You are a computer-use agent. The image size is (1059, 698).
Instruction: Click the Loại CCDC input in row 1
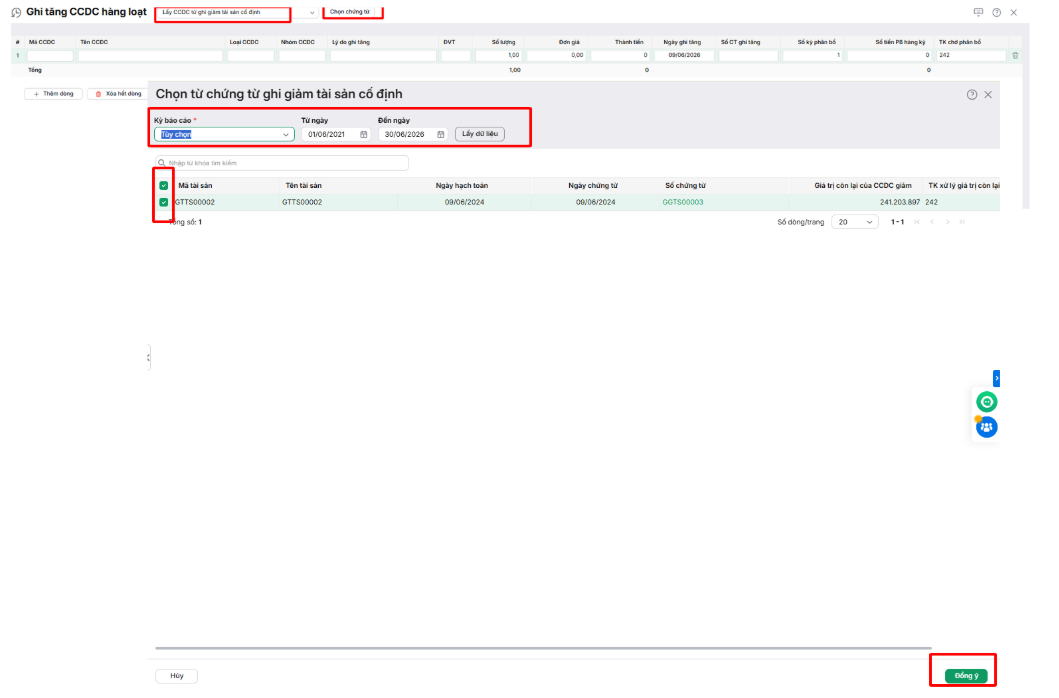coord(251,55)
